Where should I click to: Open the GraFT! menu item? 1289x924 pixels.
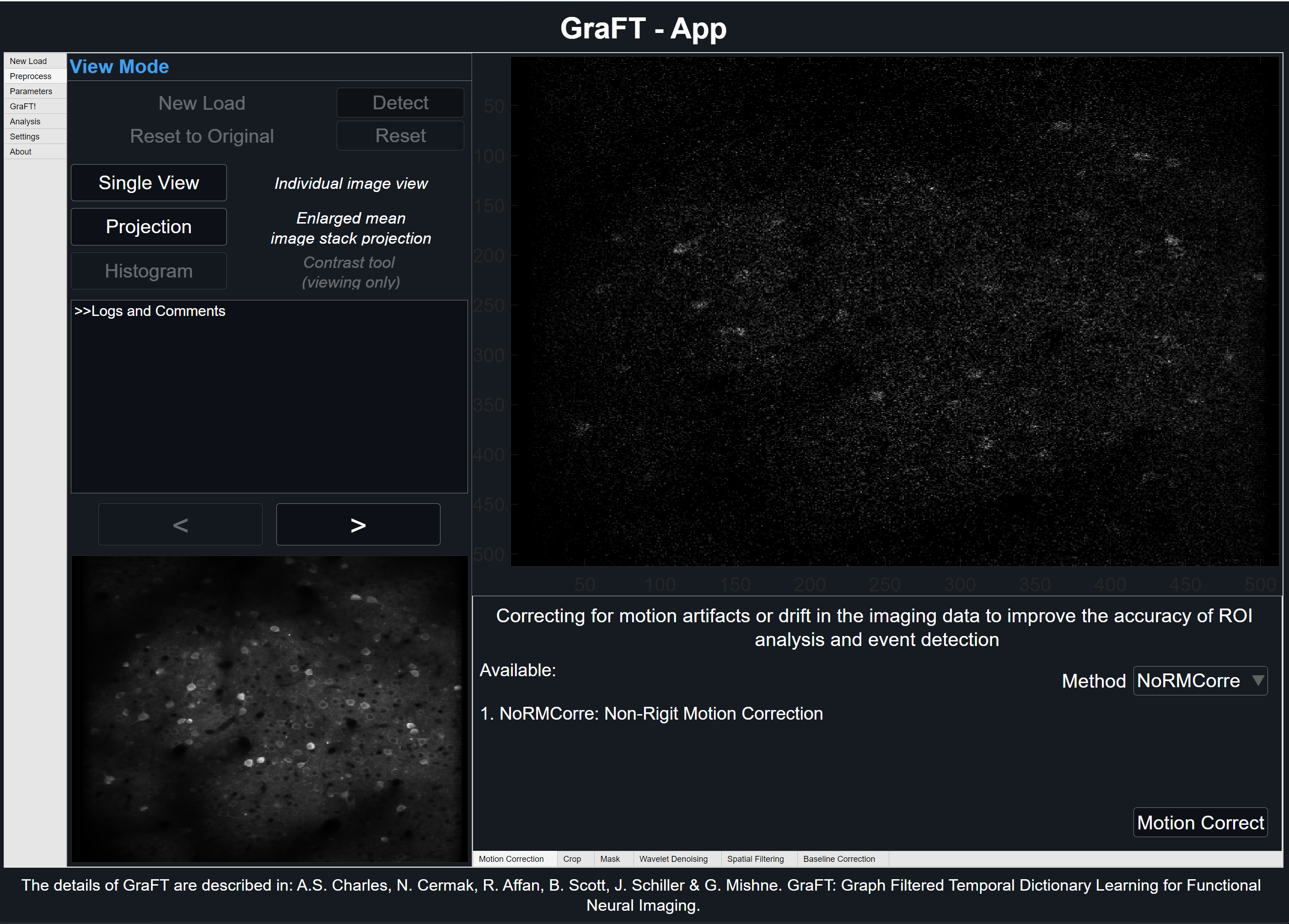pyautogui.click(x=21, y=106)
